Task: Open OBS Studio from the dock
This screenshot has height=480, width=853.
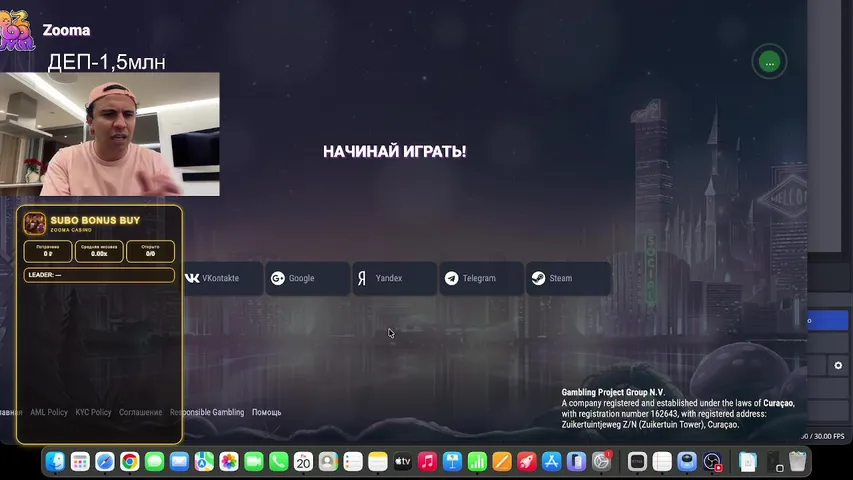Action: (712, 461)
